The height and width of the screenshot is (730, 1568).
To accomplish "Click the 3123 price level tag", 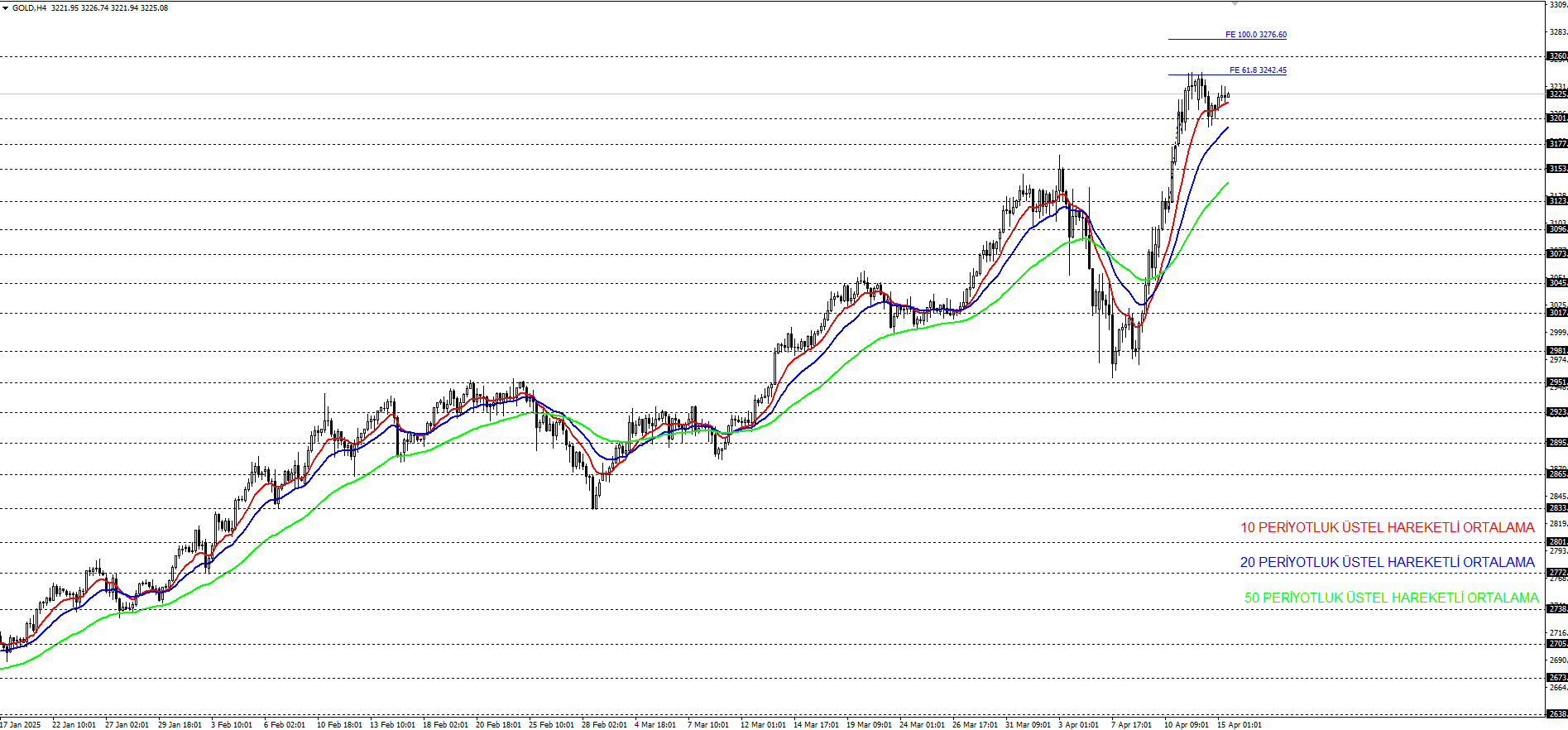I will click(1557, 201).
